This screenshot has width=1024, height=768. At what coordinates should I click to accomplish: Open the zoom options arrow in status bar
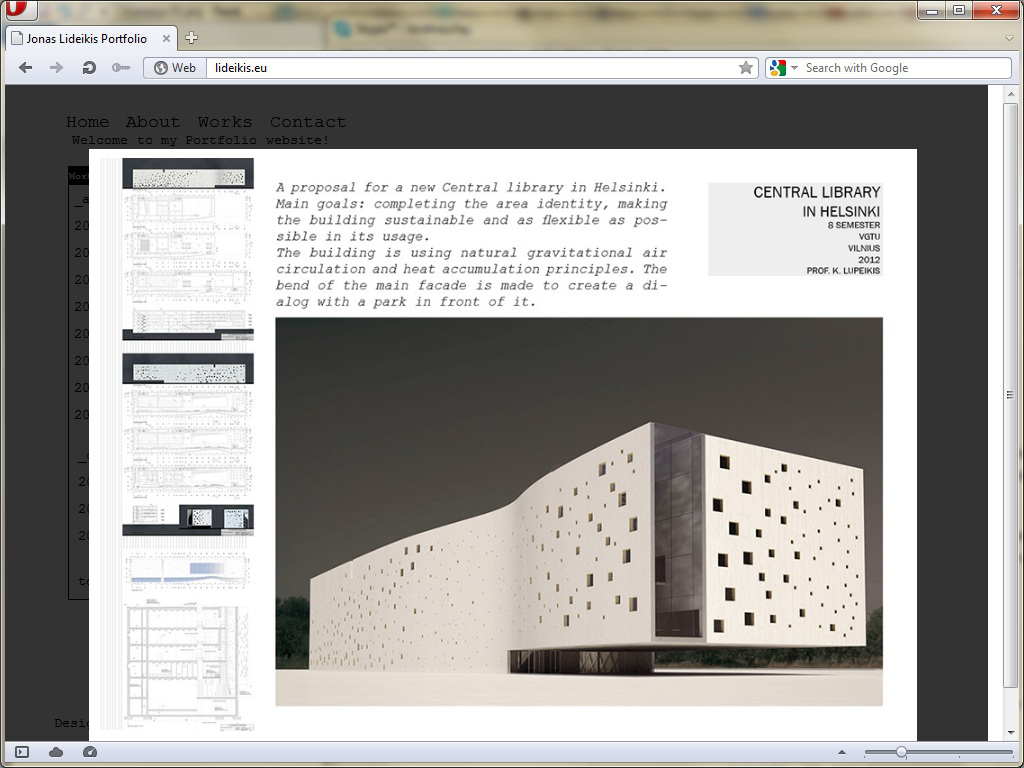point(841,752)
